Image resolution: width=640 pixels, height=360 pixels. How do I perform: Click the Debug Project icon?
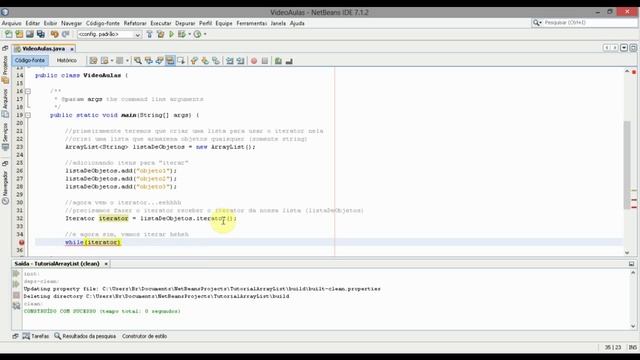182,34
